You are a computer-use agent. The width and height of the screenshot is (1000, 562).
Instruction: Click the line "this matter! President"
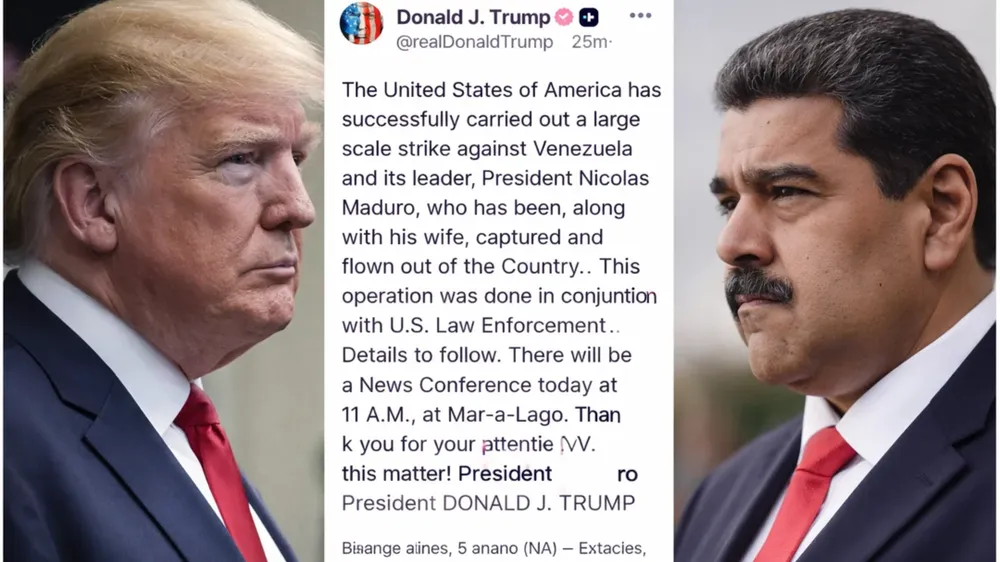pos(490,473)
